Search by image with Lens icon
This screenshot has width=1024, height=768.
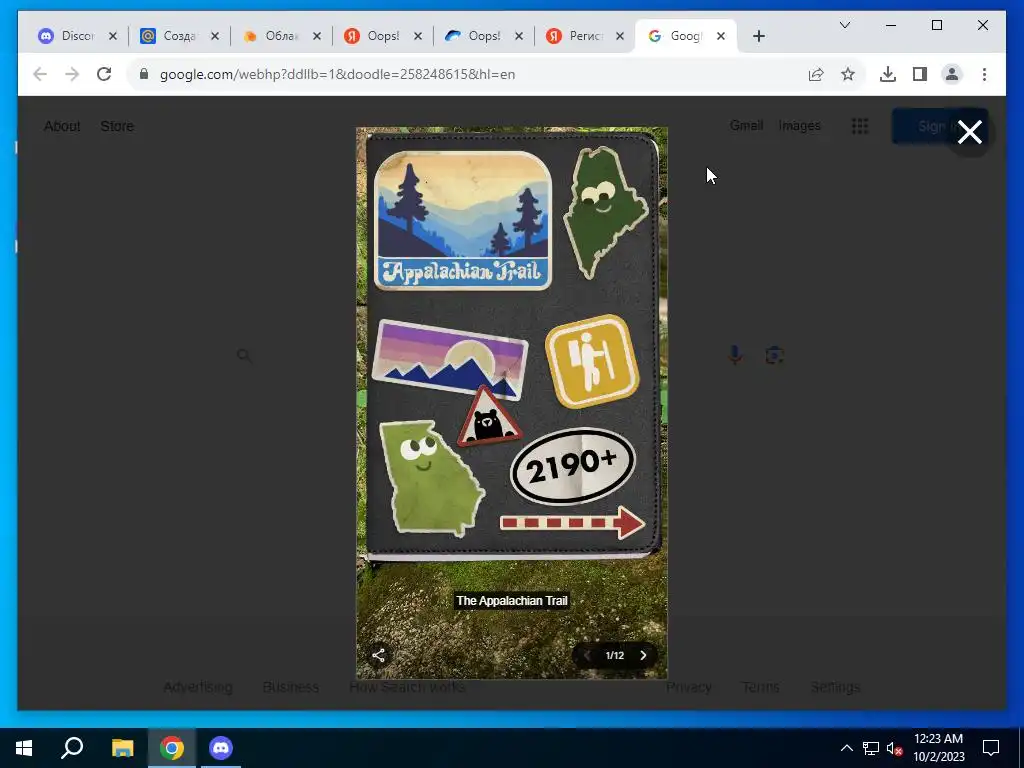tap(774, 355)
